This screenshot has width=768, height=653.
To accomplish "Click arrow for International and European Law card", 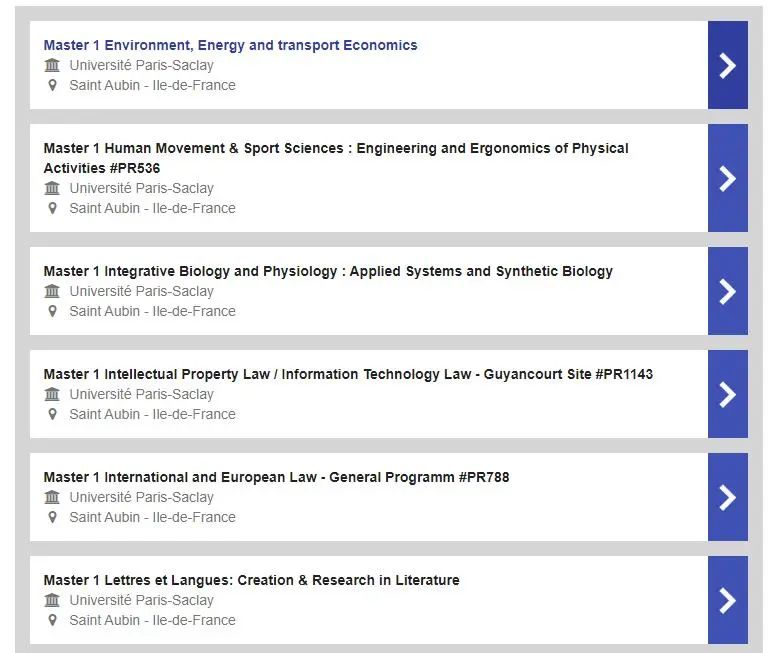I will 727,497.
